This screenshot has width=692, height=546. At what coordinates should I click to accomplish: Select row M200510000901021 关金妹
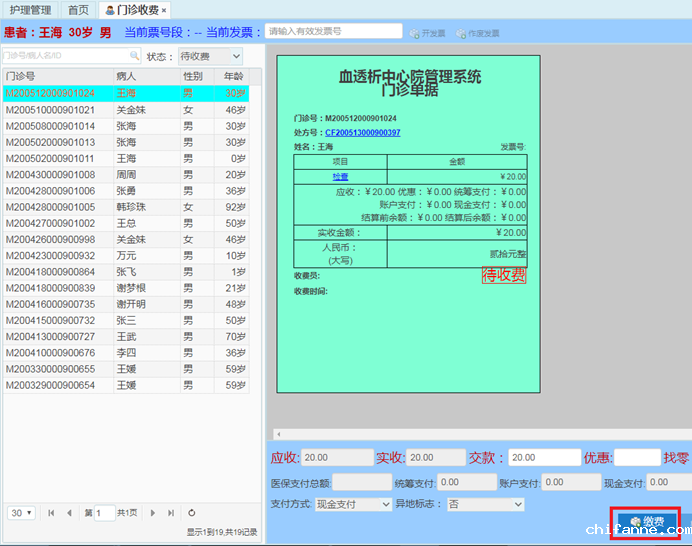126,110
